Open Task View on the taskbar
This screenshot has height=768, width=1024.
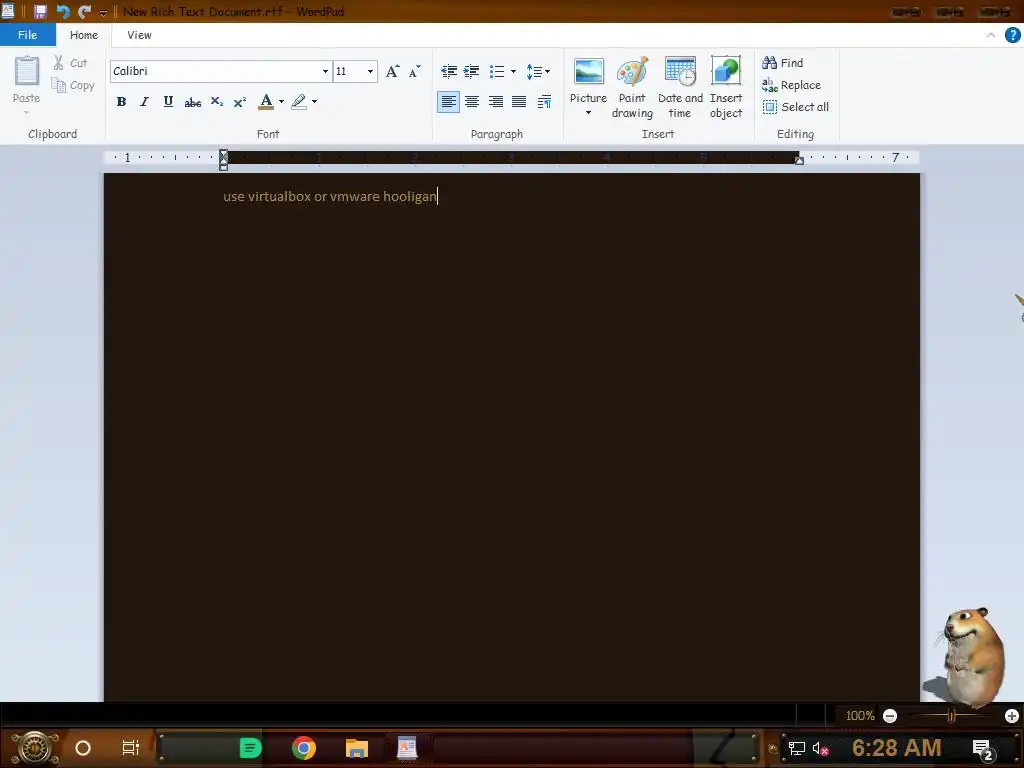pos(131,748)
